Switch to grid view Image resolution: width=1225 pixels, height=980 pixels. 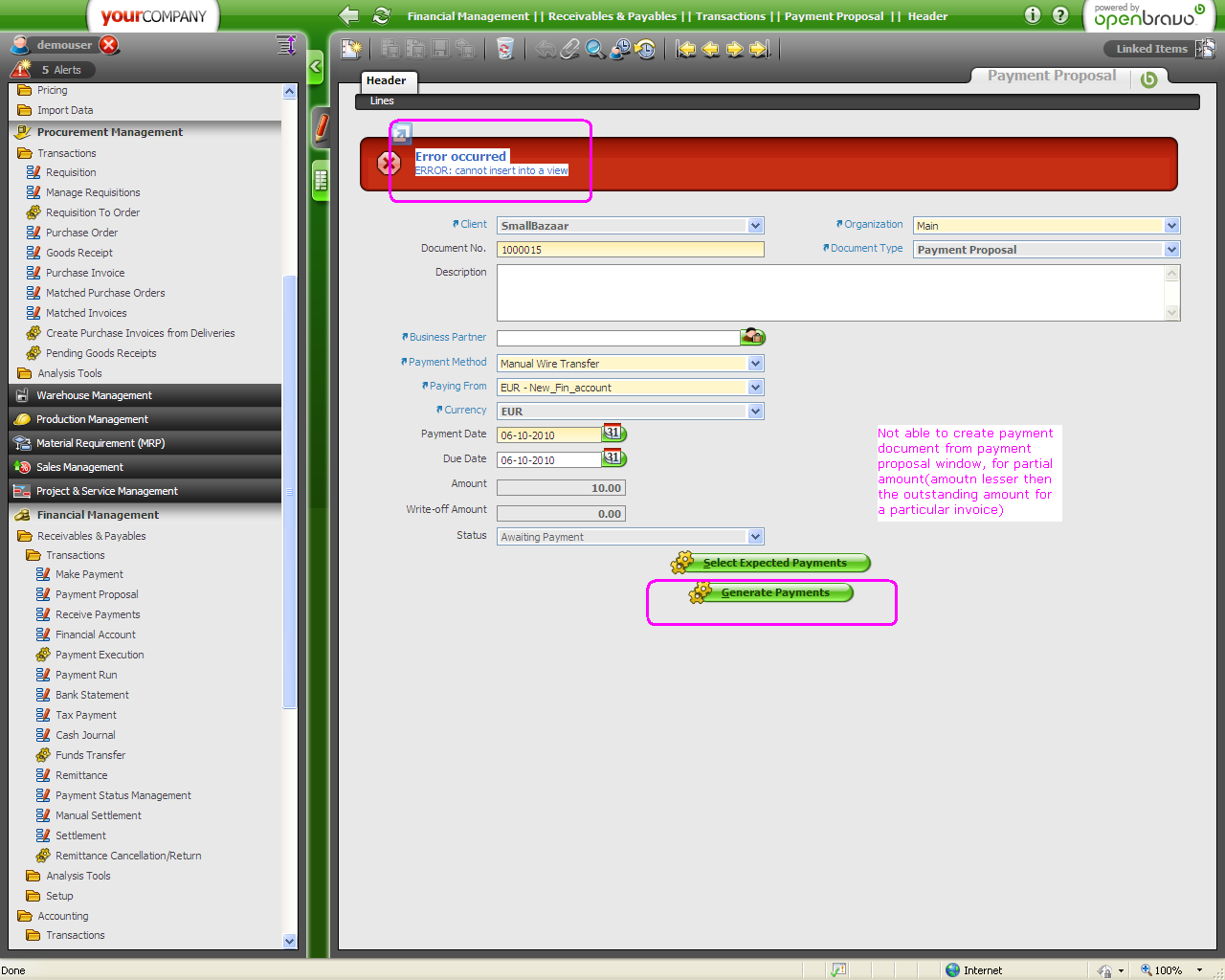(x=322, y=180)
